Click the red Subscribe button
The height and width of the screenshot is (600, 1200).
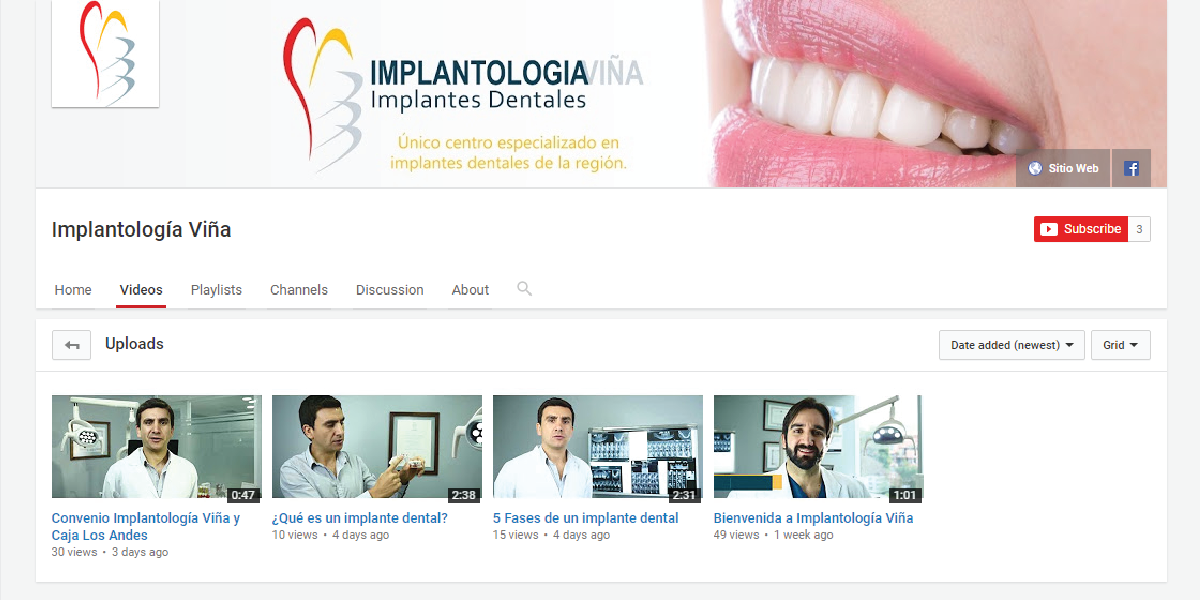point(1081,229)
